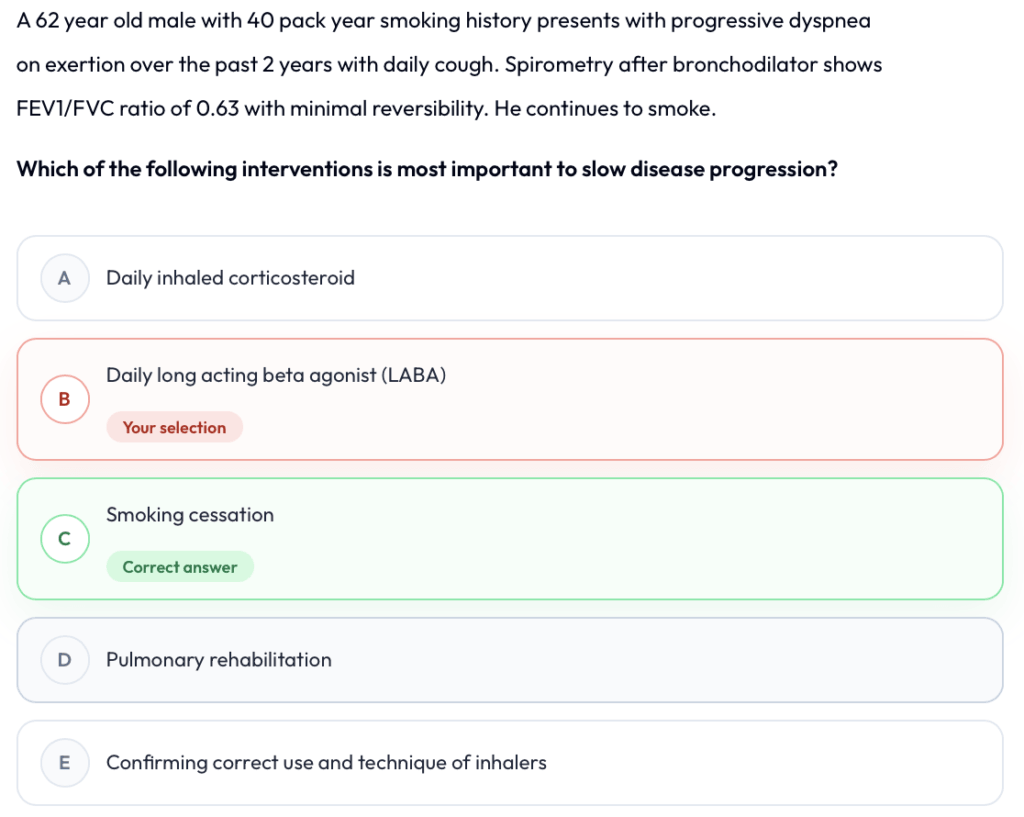Click the 'Your selection' red label
This screenshot has width=1024, height=817.
tap(174, 427)
